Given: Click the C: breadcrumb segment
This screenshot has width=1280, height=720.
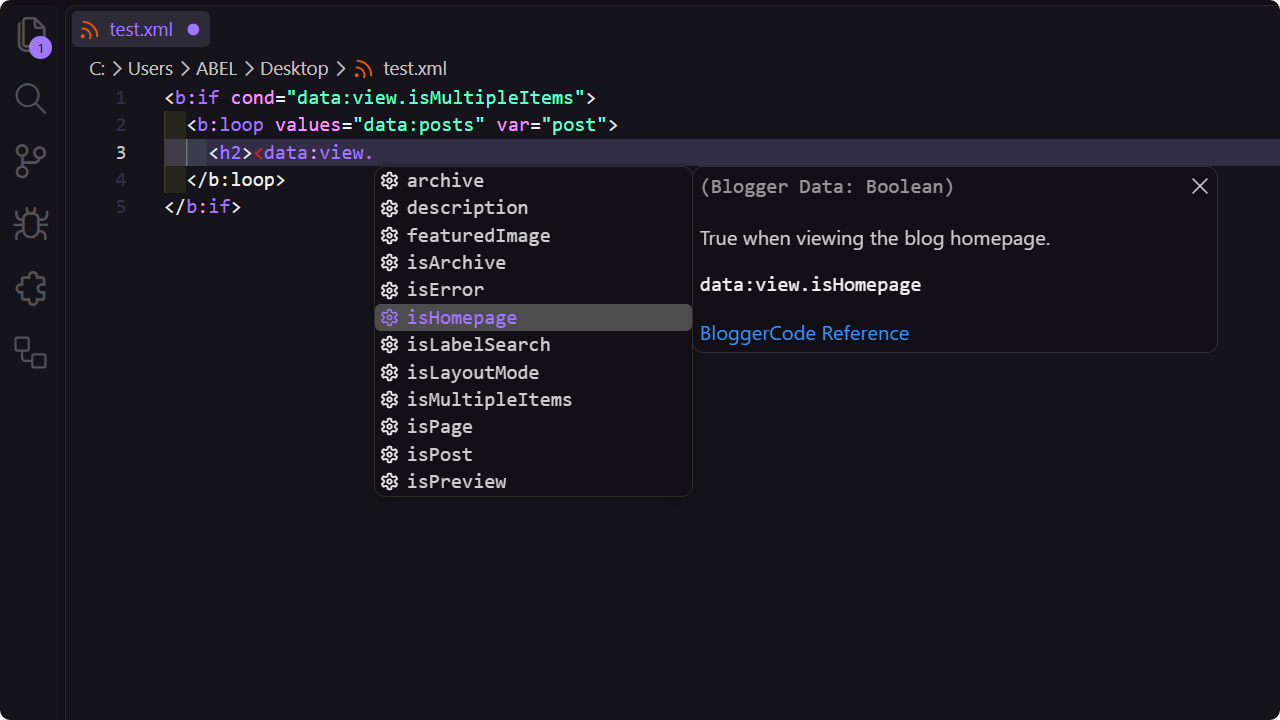Looking at the screenshot, I should (x=97, y=69).
